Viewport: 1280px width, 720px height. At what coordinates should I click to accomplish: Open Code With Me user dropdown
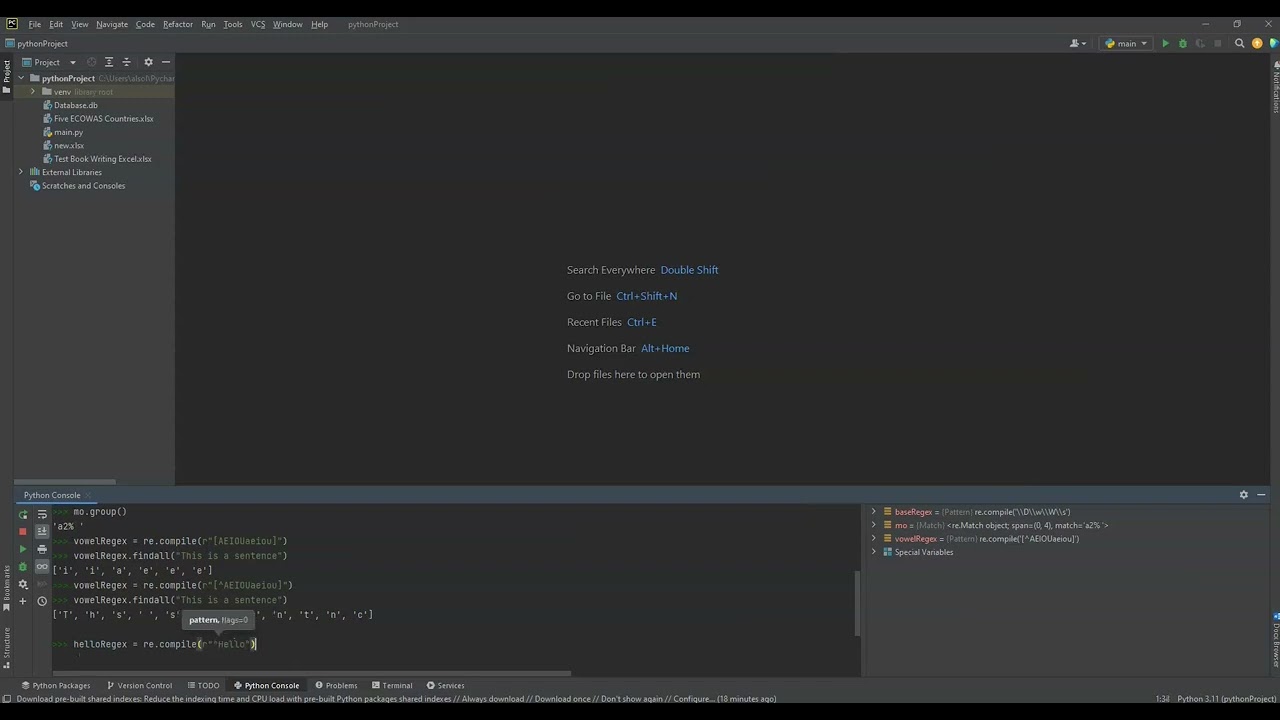[1078, 43]
